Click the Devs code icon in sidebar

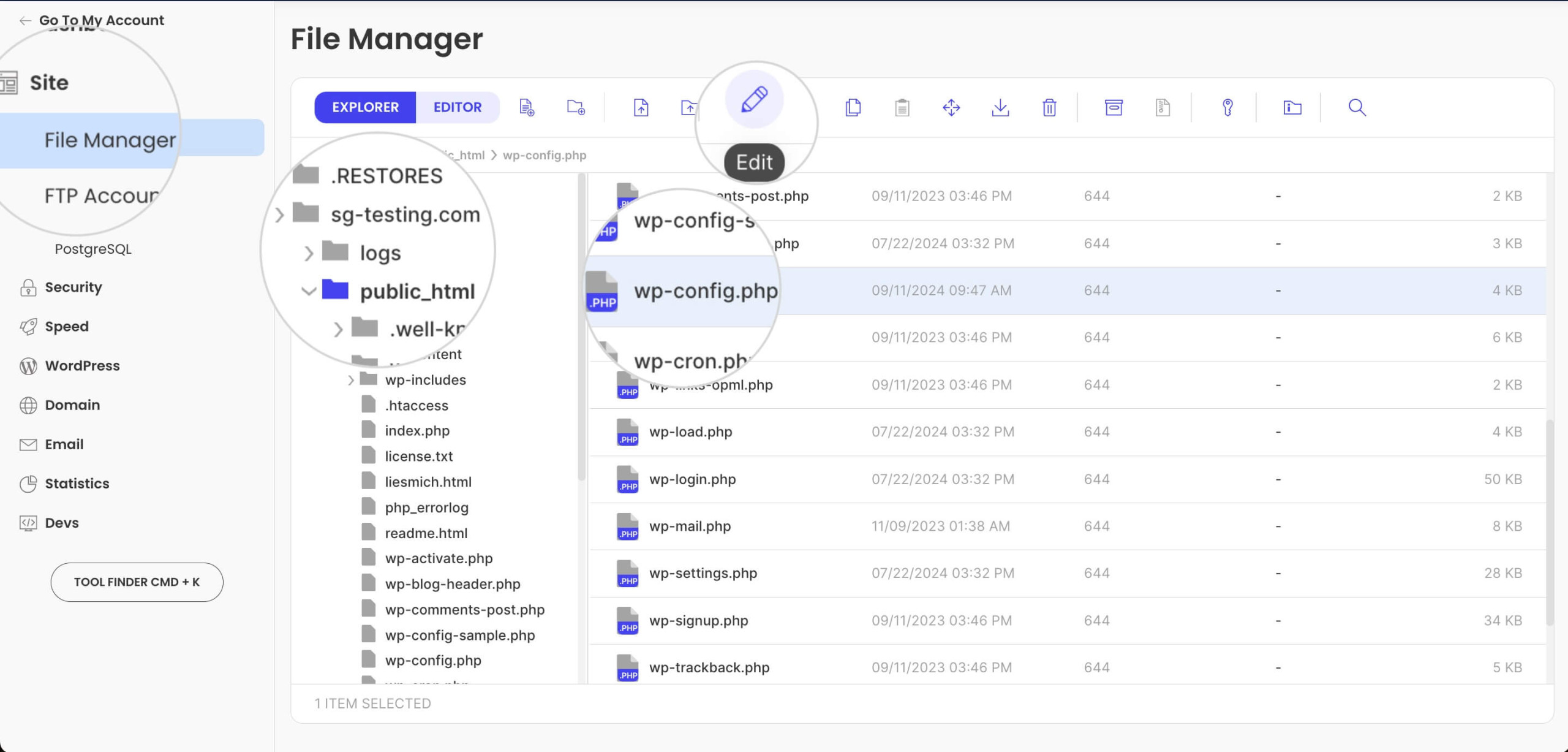28,523
